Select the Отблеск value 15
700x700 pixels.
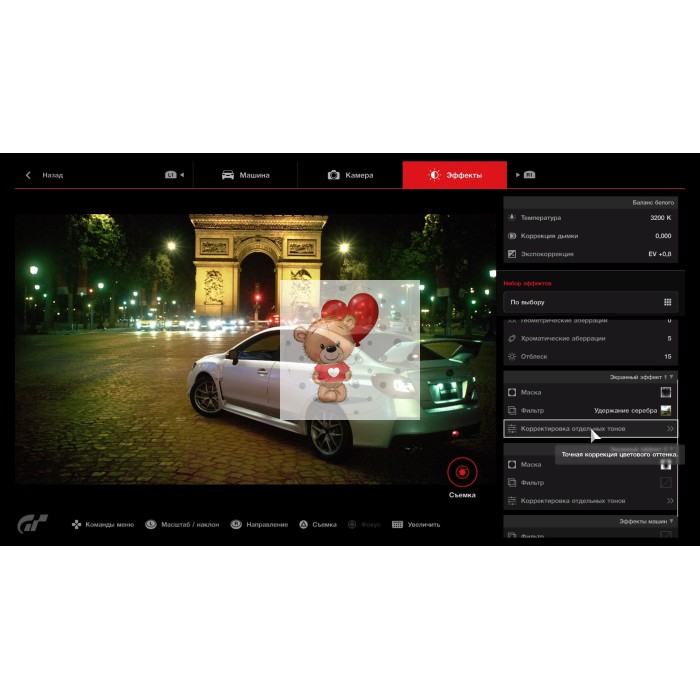coord(667,356)
